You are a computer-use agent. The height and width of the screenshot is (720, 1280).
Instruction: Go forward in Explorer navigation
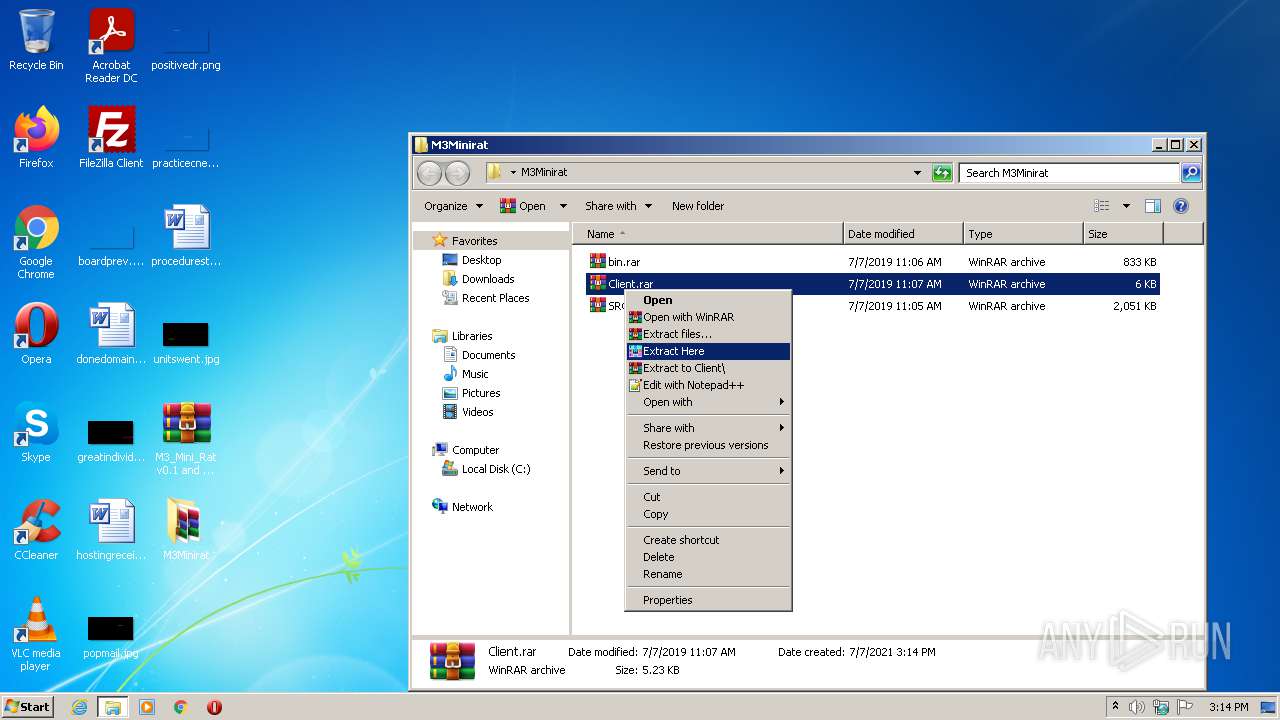pos(457,173)
